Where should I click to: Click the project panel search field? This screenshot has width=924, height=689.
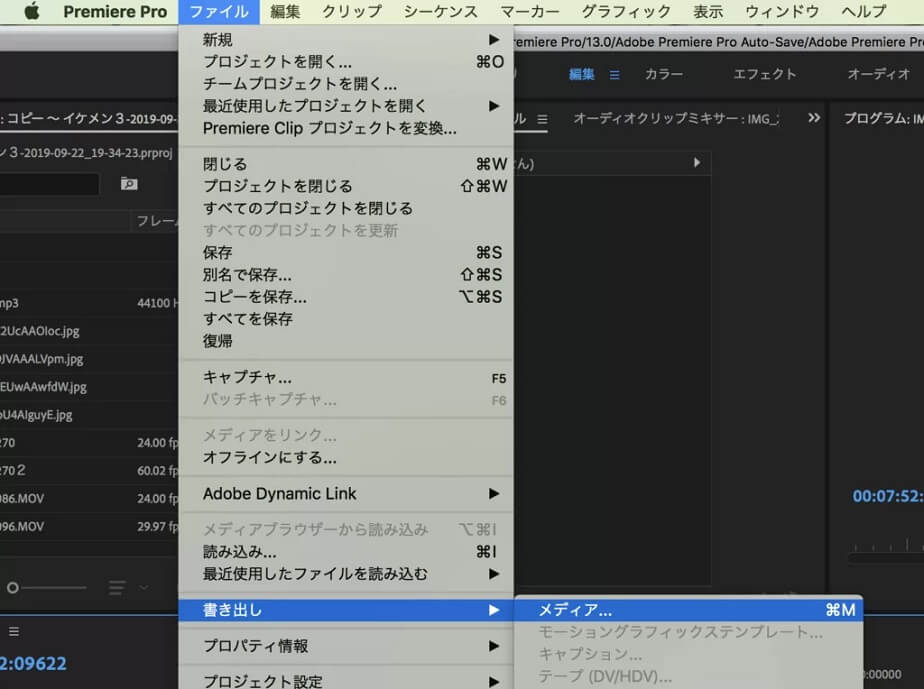[x=50, y=184]
